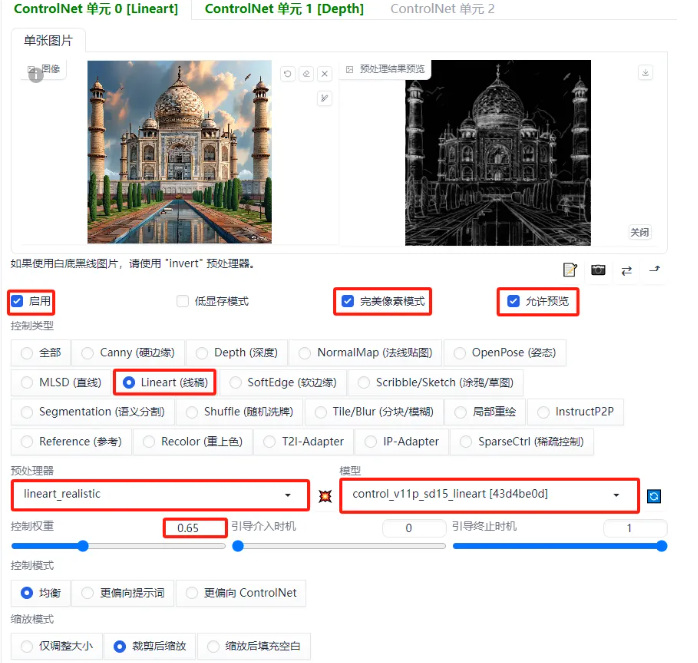698x663 pixels.
Task: Click the notepad edit icon below the preview
Action: tap(570, 270)
